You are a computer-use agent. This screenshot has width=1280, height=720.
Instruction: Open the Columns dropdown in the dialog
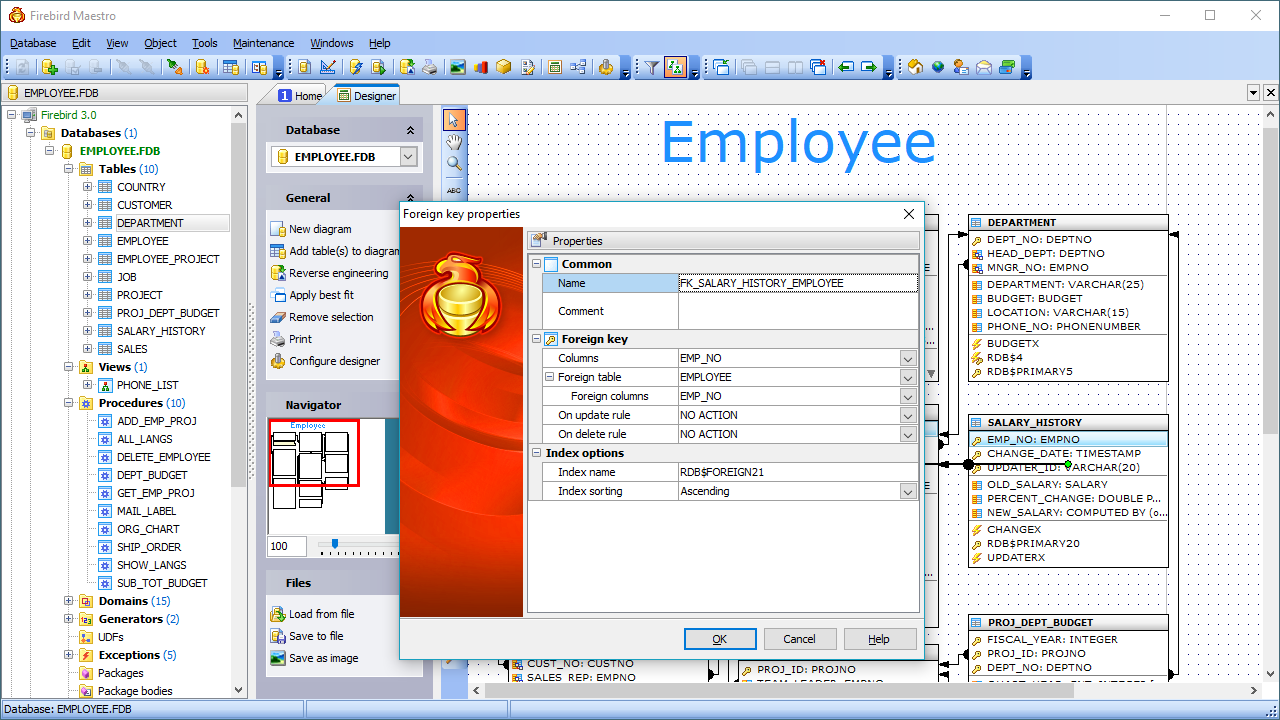(907, 358)
